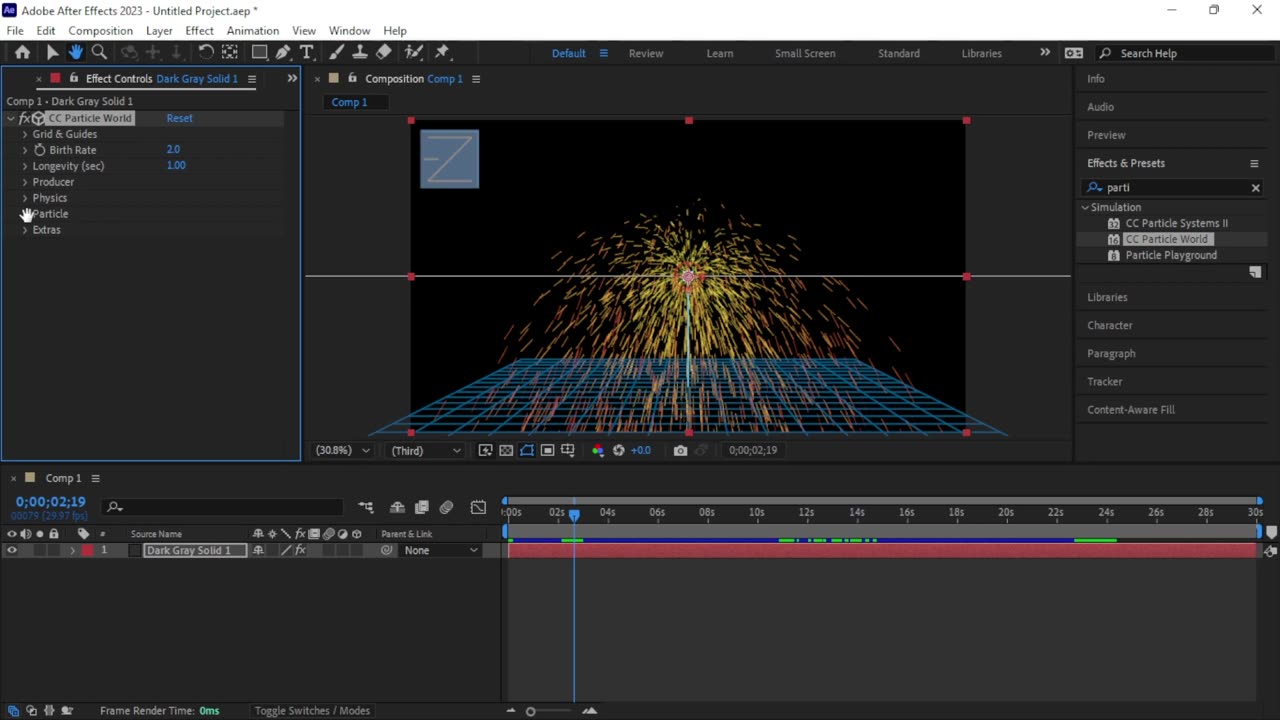Click the timeline layer search field

click(x=224, y=508)
